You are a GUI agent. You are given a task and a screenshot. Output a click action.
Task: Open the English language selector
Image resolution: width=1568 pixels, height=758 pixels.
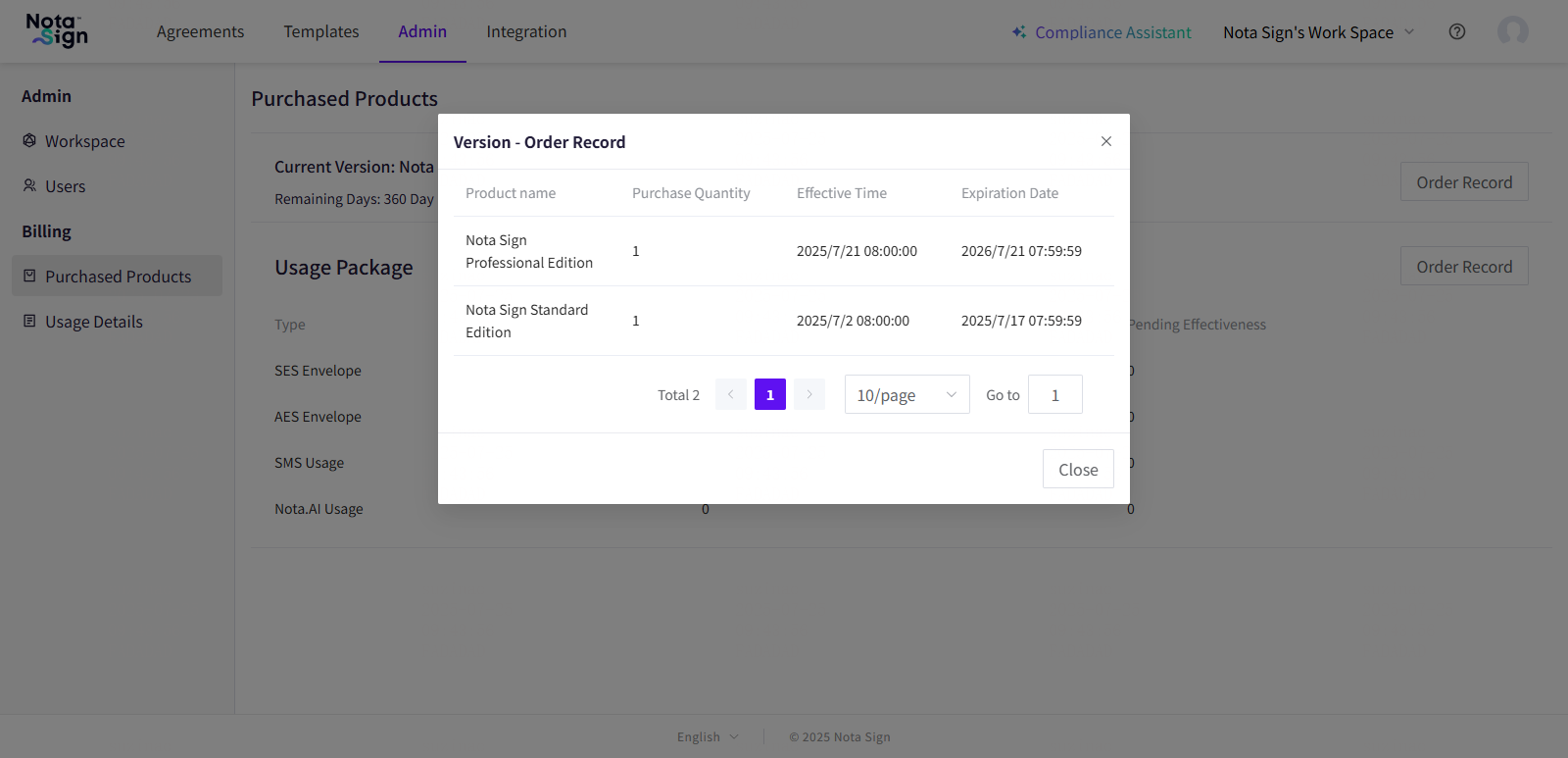[x=708, y=737]
